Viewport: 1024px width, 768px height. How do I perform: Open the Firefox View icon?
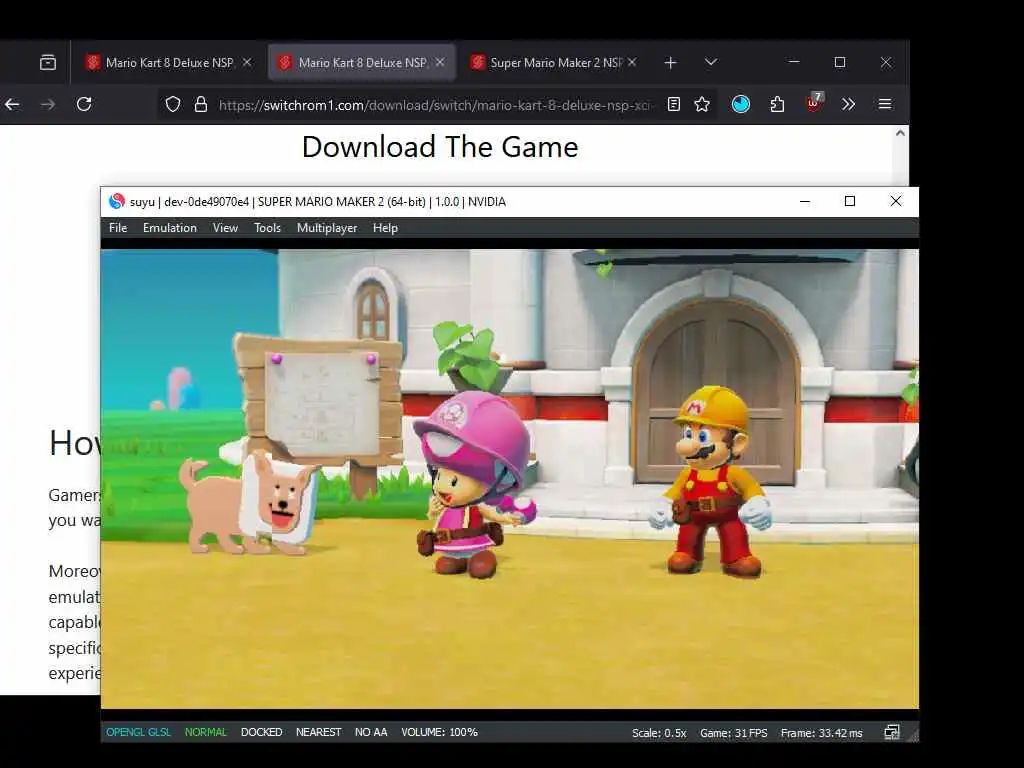(x=48, y=63)
